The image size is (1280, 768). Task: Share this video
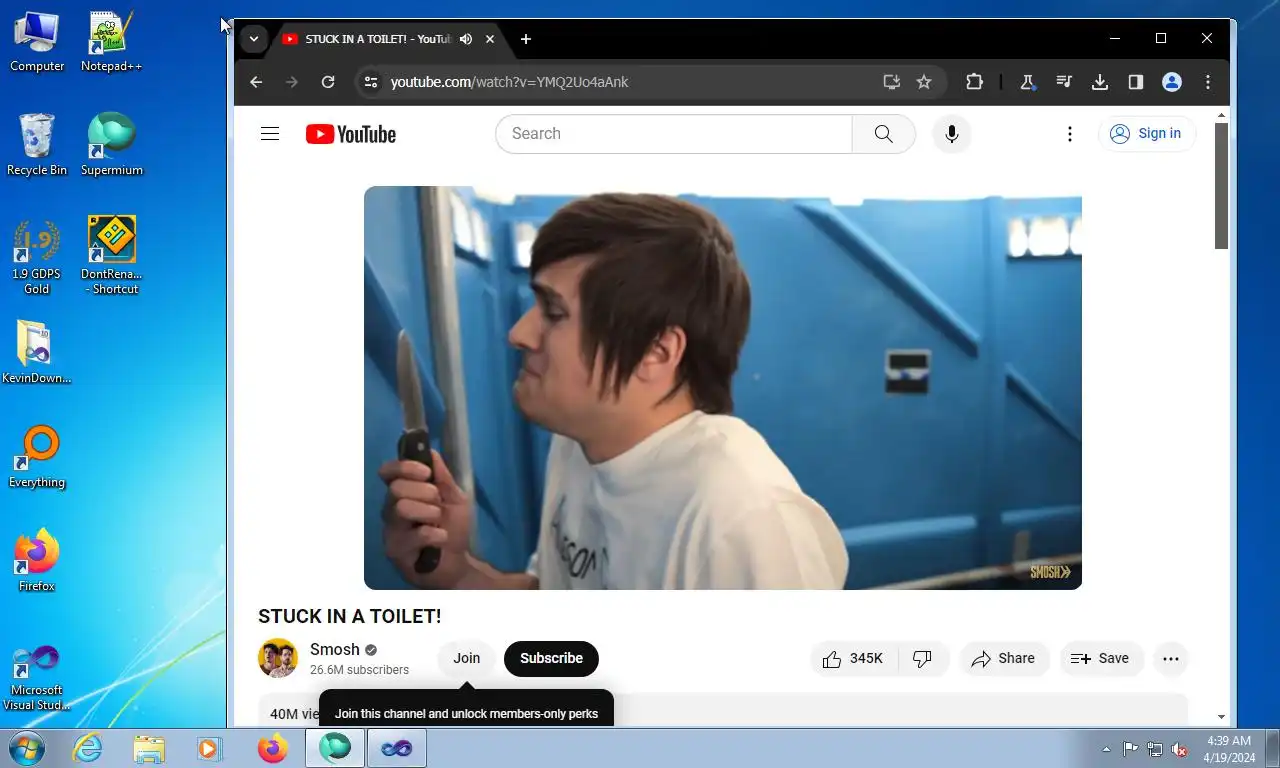[1004, 658]
